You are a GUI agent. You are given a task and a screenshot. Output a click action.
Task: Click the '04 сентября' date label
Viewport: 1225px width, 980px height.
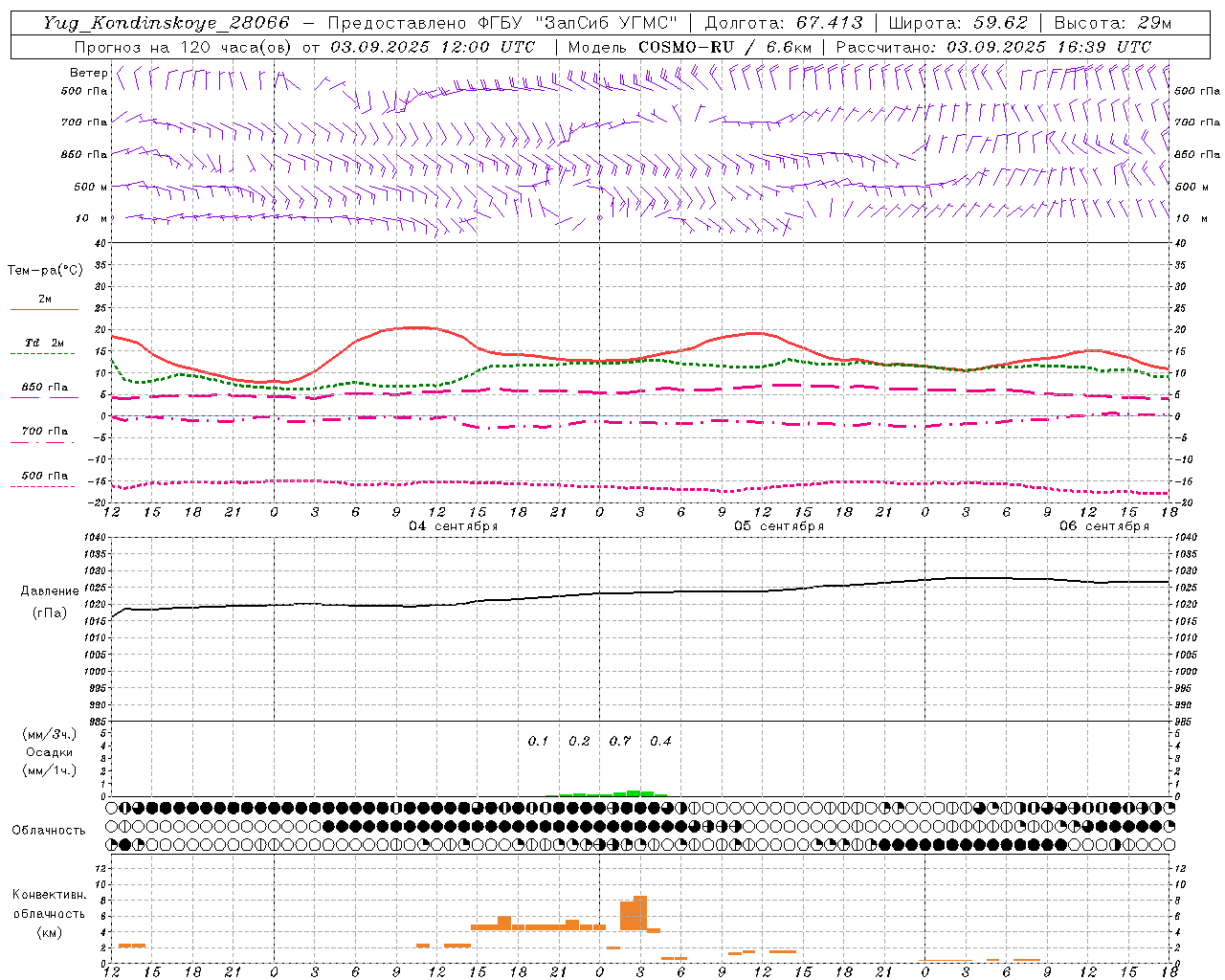pyautogui.click(x=453, y=526)
